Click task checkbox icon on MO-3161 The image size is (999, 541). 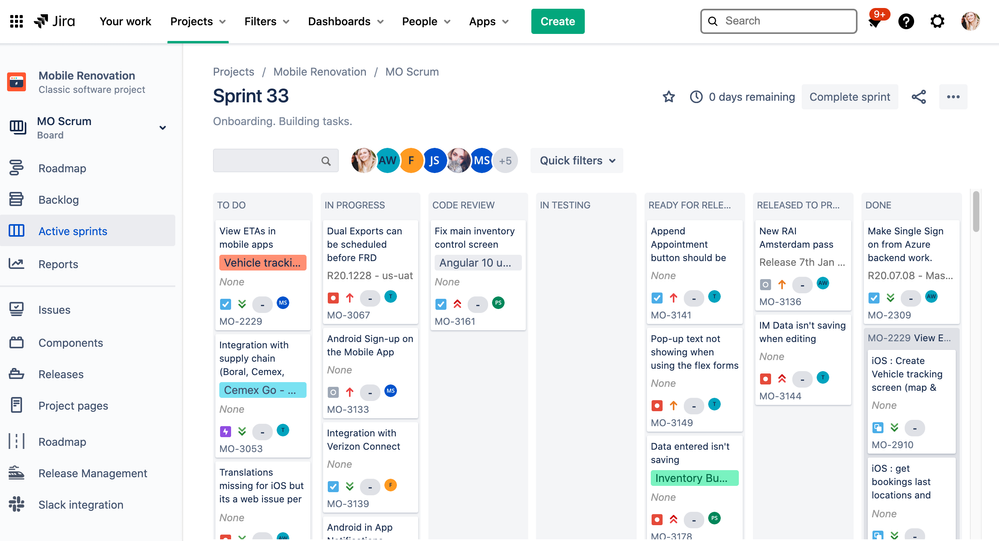pos(441,304)
